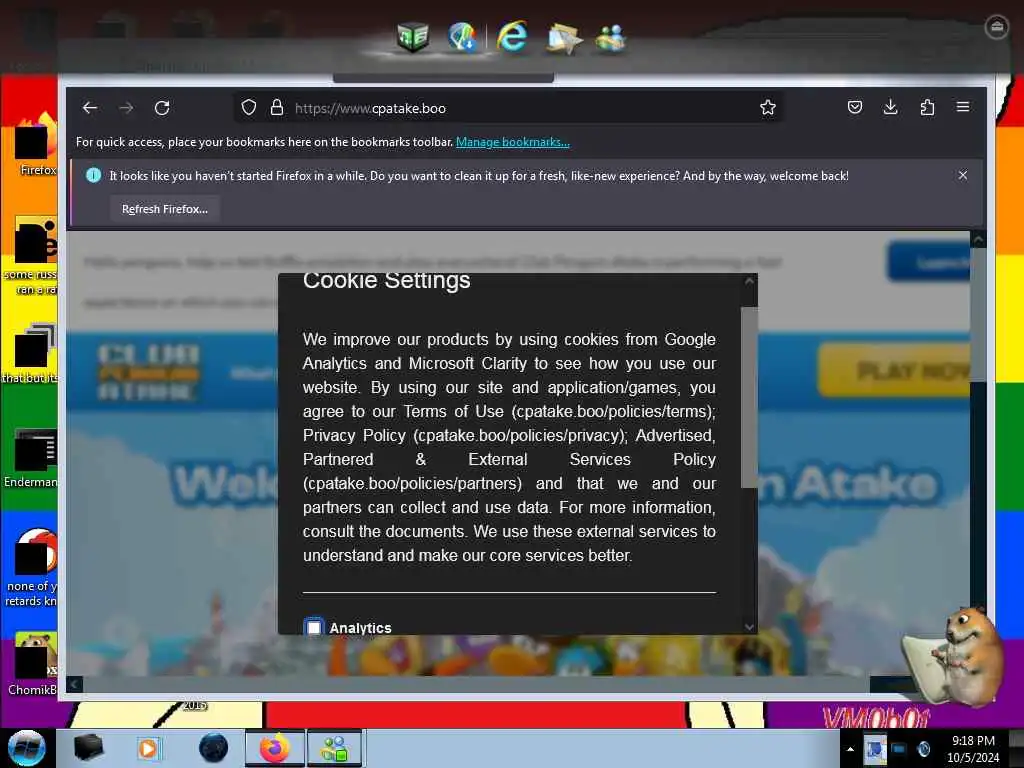Open the Manage bookmarks link
Screen dimensions: 1024x768
point(513,142)
